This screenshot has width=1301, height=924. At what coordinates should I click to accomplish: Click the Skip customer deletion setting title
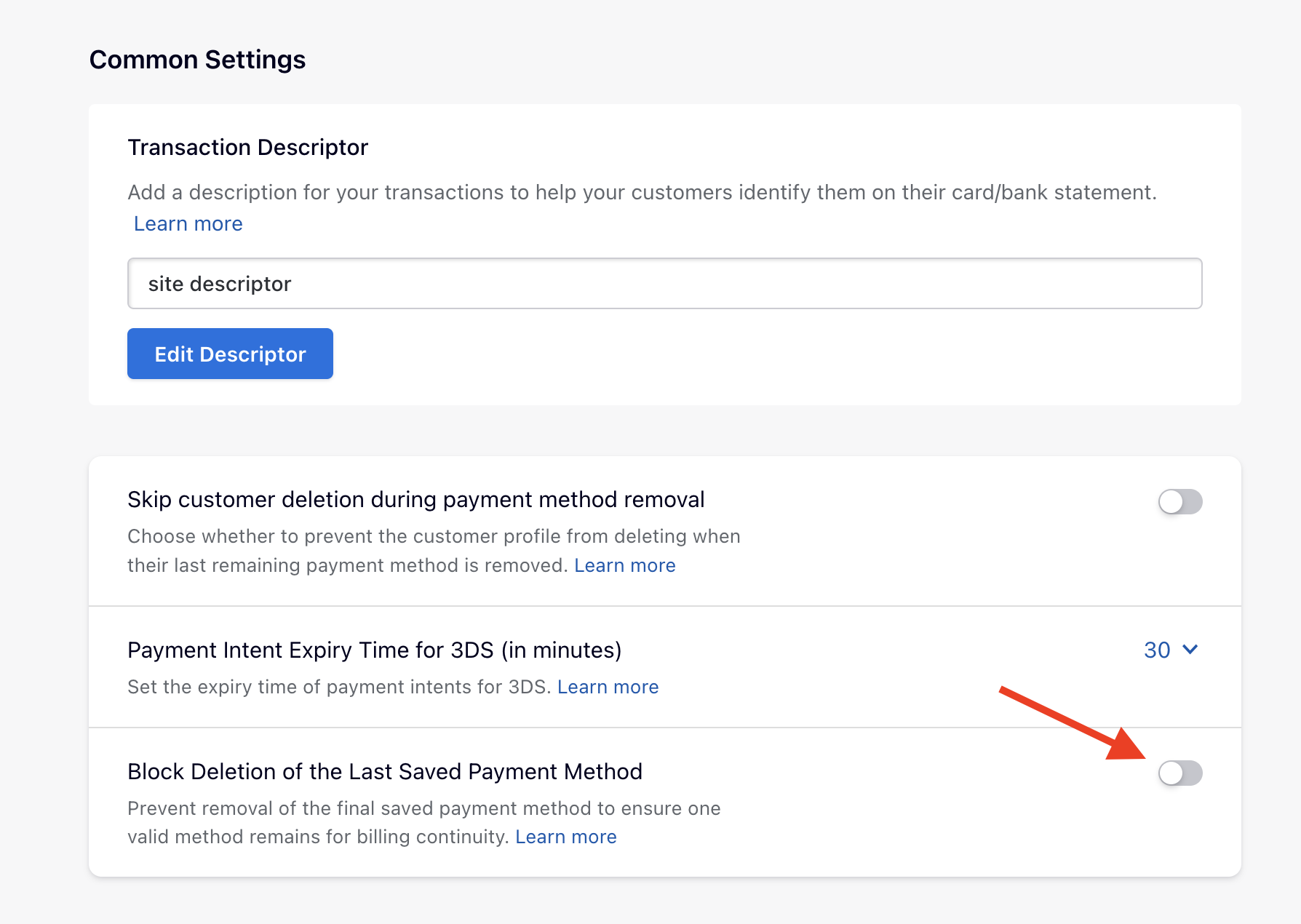click(x=415, y=500)
